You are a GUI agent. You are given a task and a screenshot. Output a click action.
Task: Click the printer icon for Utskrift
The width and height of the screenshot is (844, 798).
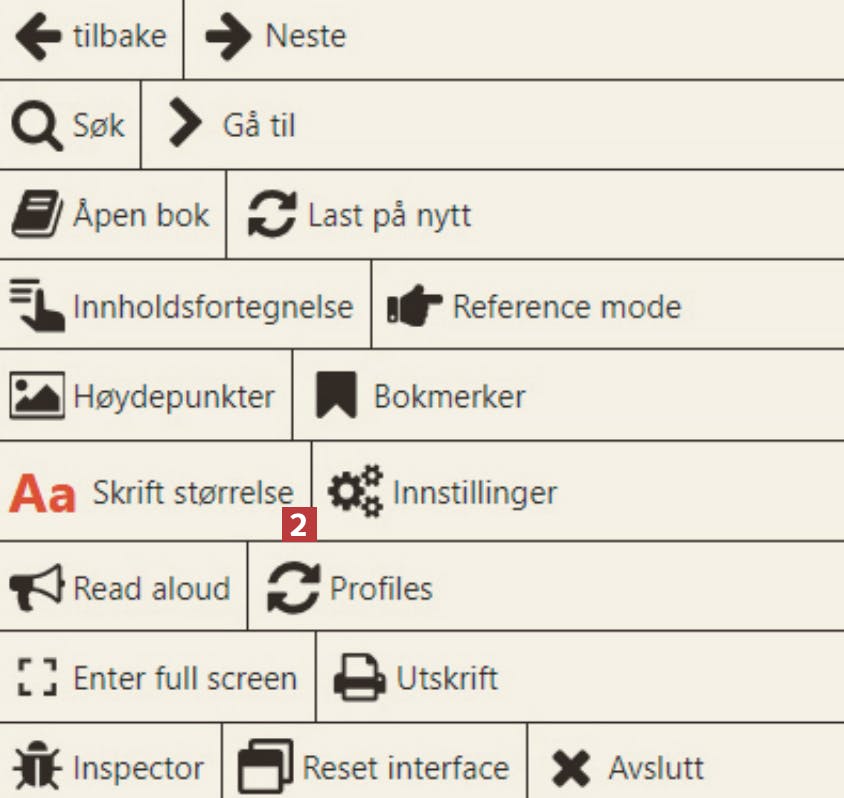(359, 679)
